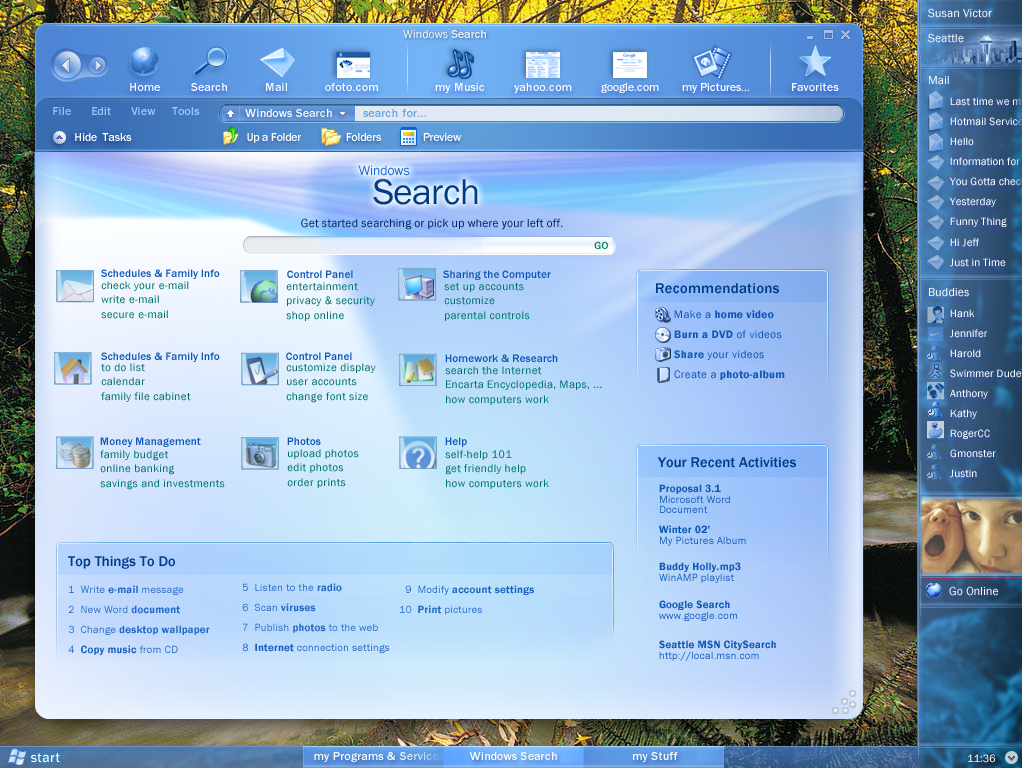Open the Preview view button

431,137
